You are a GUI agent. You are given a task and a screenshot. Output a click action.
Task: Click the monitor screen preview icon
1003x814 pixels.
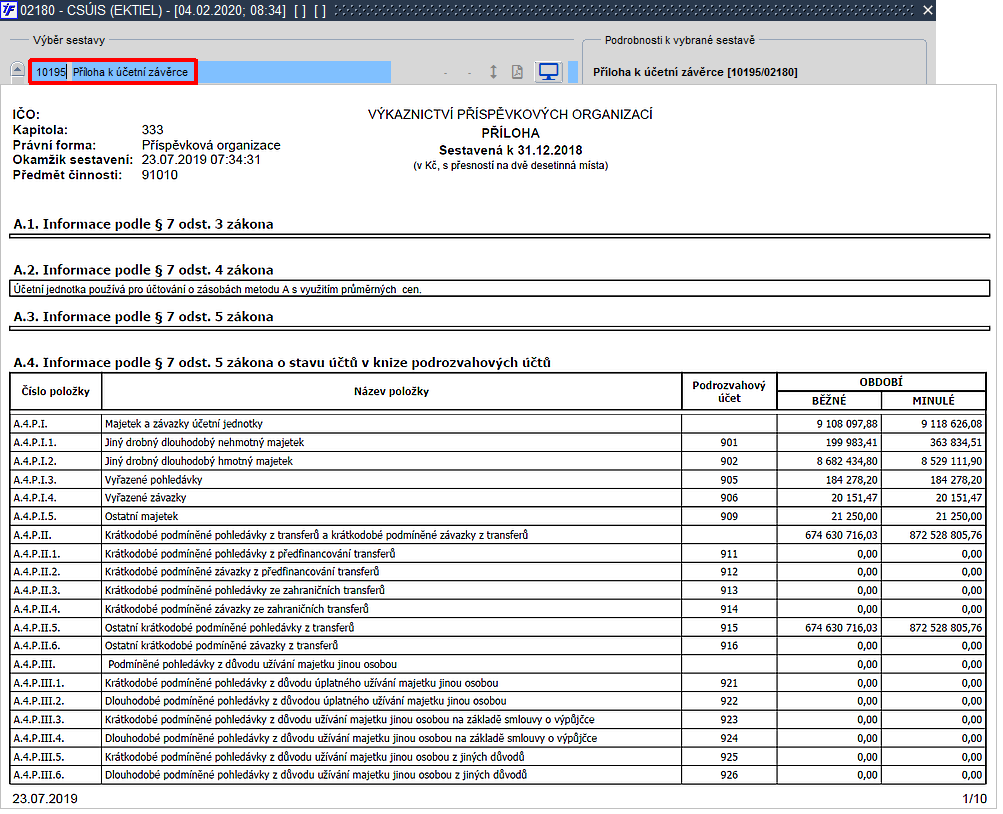pyautogui.click(x=548, y=72)
